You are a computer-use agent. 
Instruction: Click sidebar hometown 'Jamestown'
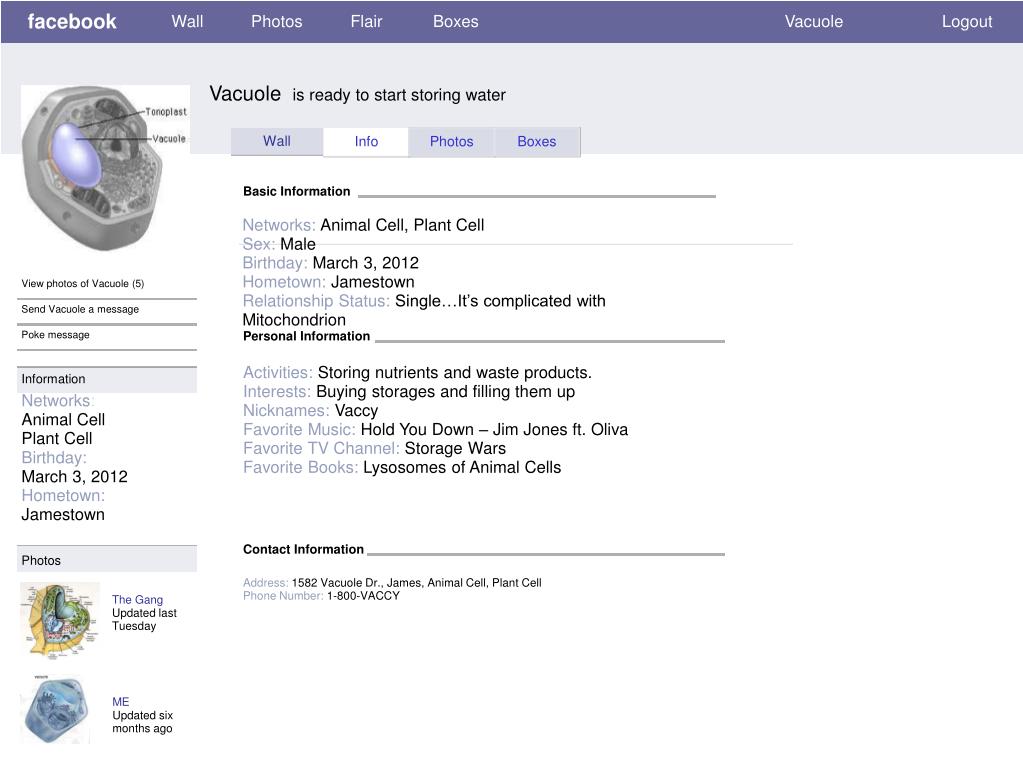(63, 514)
